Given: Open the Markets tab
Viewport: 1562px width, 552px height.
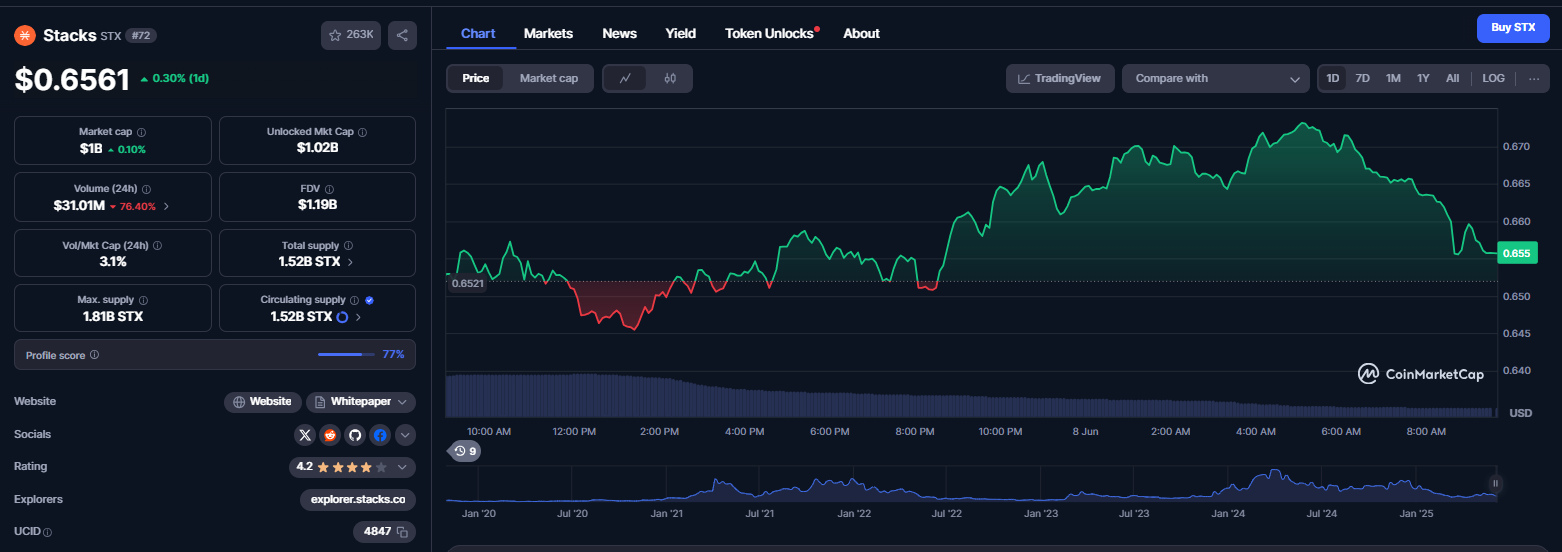Looking at the screenshot, I should 548,33.
